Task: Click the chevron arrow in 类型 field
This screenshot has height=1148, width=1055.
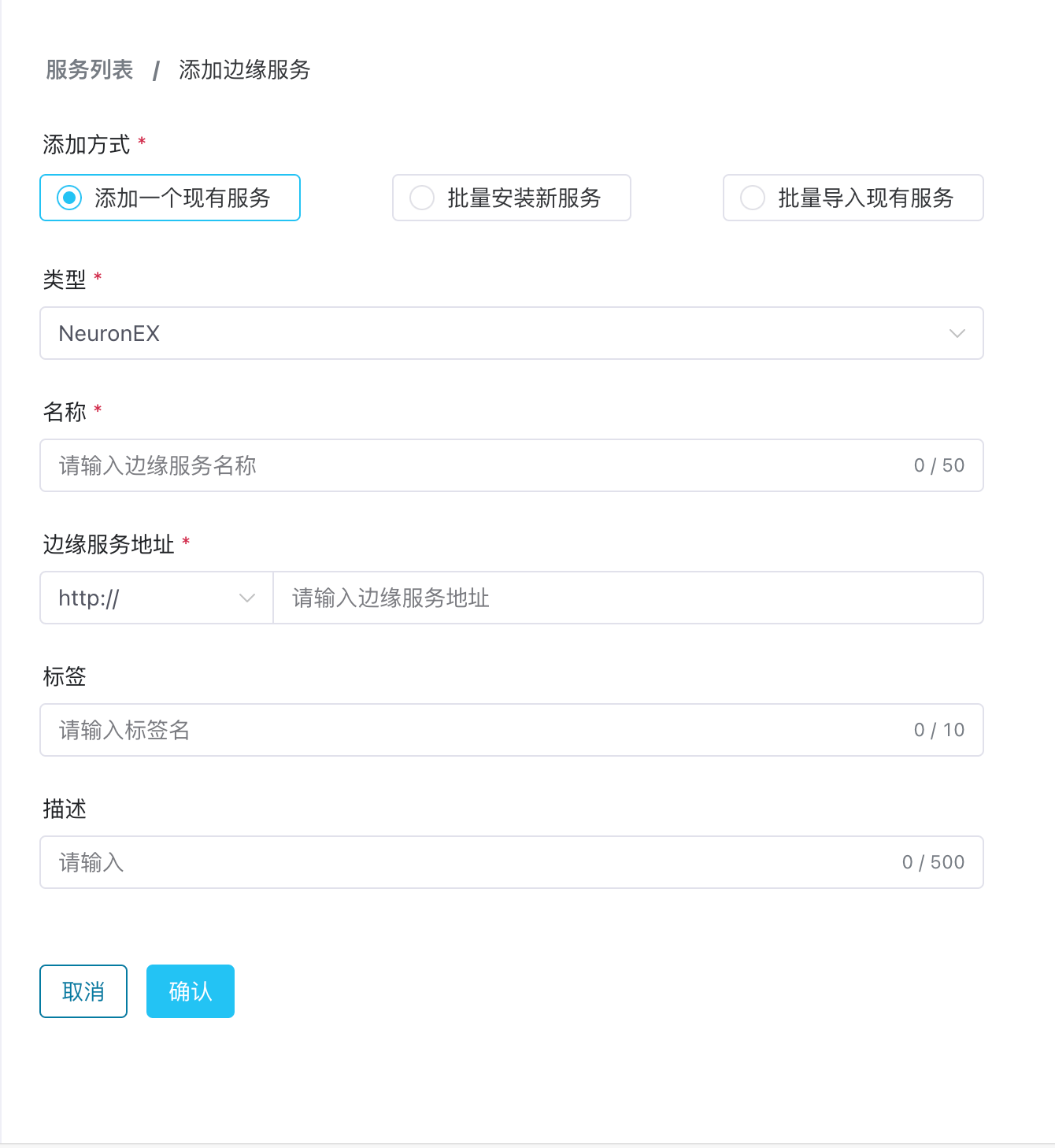Action: 957,333
